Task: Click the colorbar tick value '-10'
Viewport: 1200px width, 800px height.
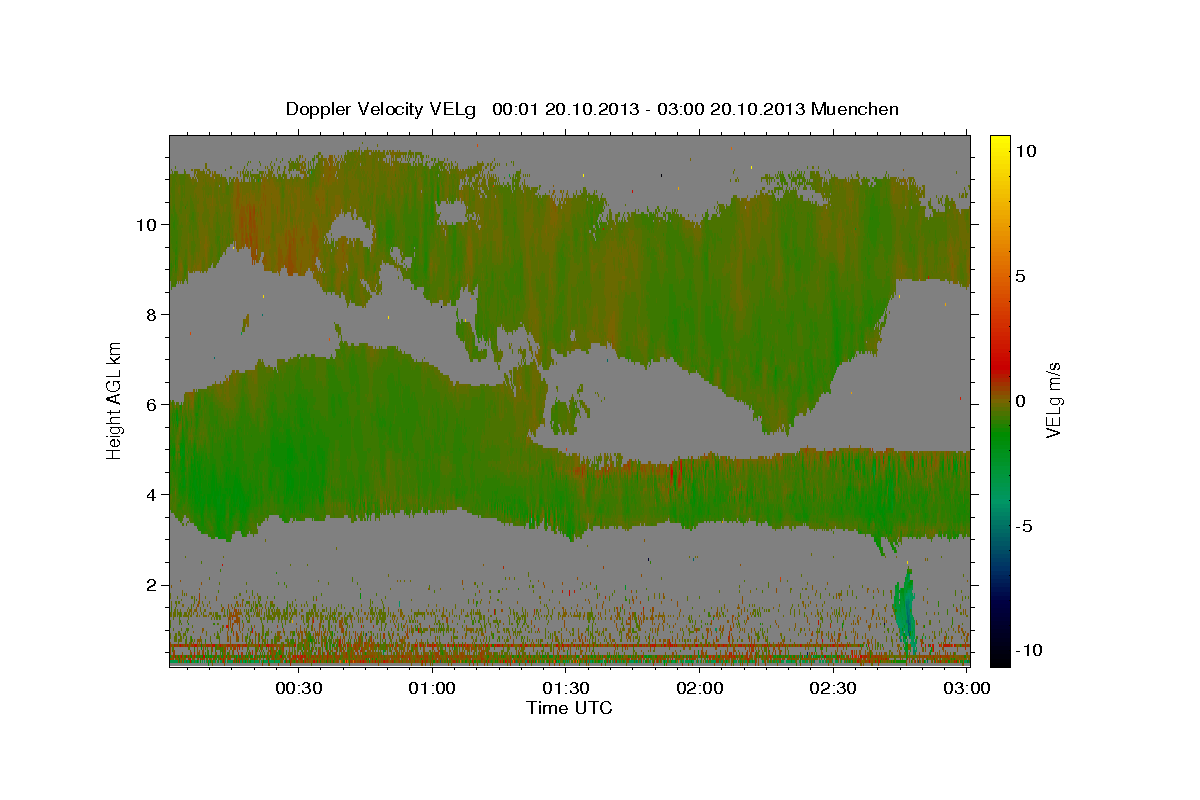Action: pos(1027,650)
